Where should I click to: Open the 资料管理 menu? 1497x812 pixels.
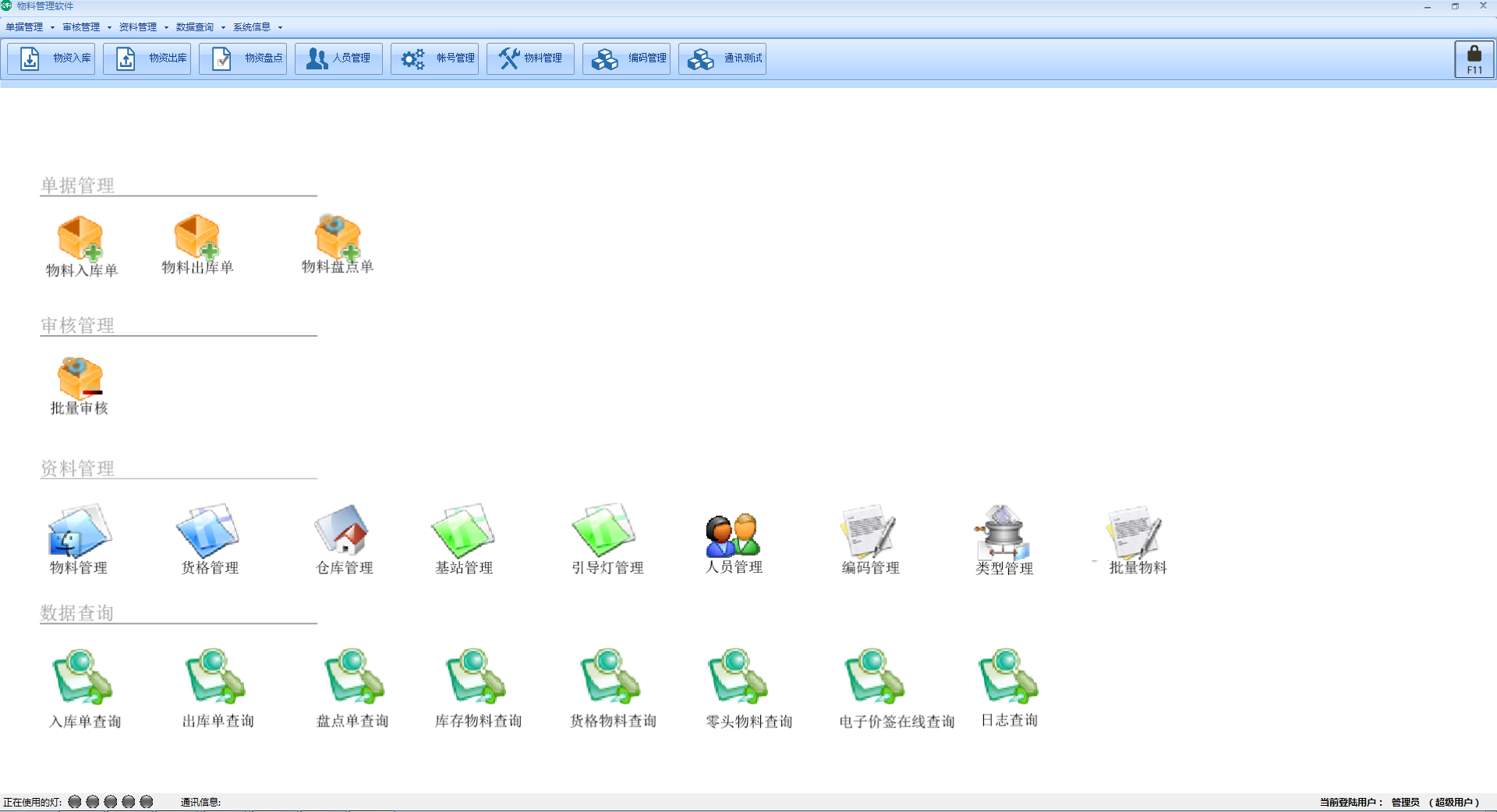tap(143, 27)
